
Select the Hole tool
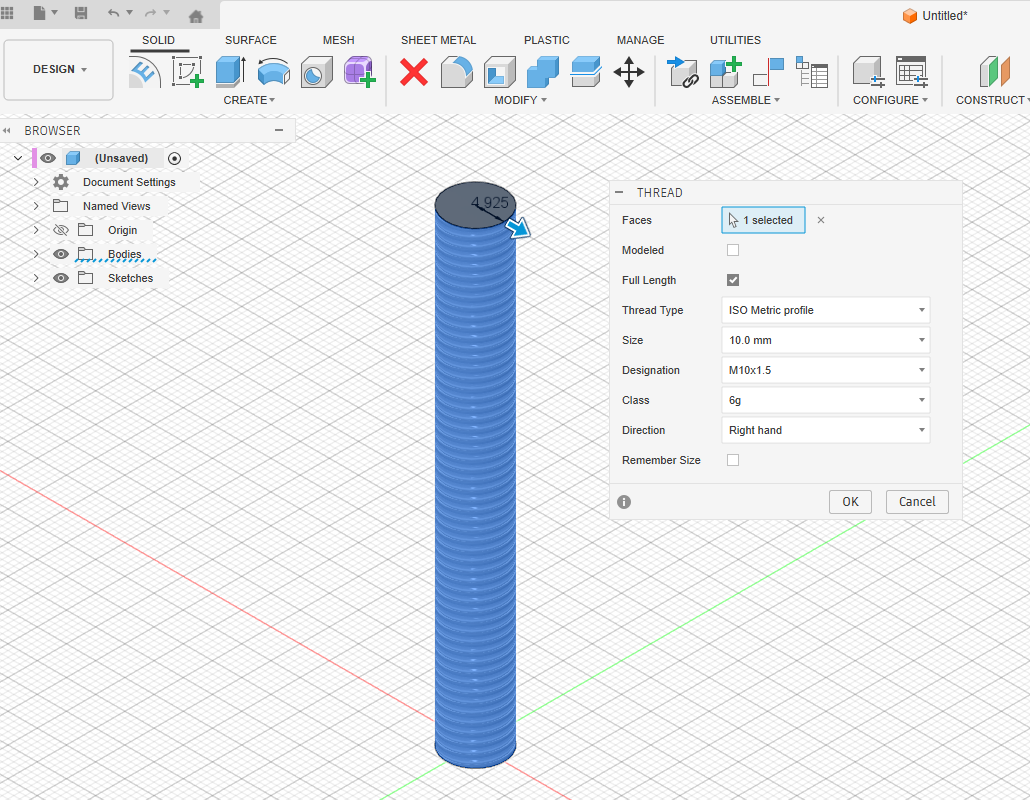317,72
